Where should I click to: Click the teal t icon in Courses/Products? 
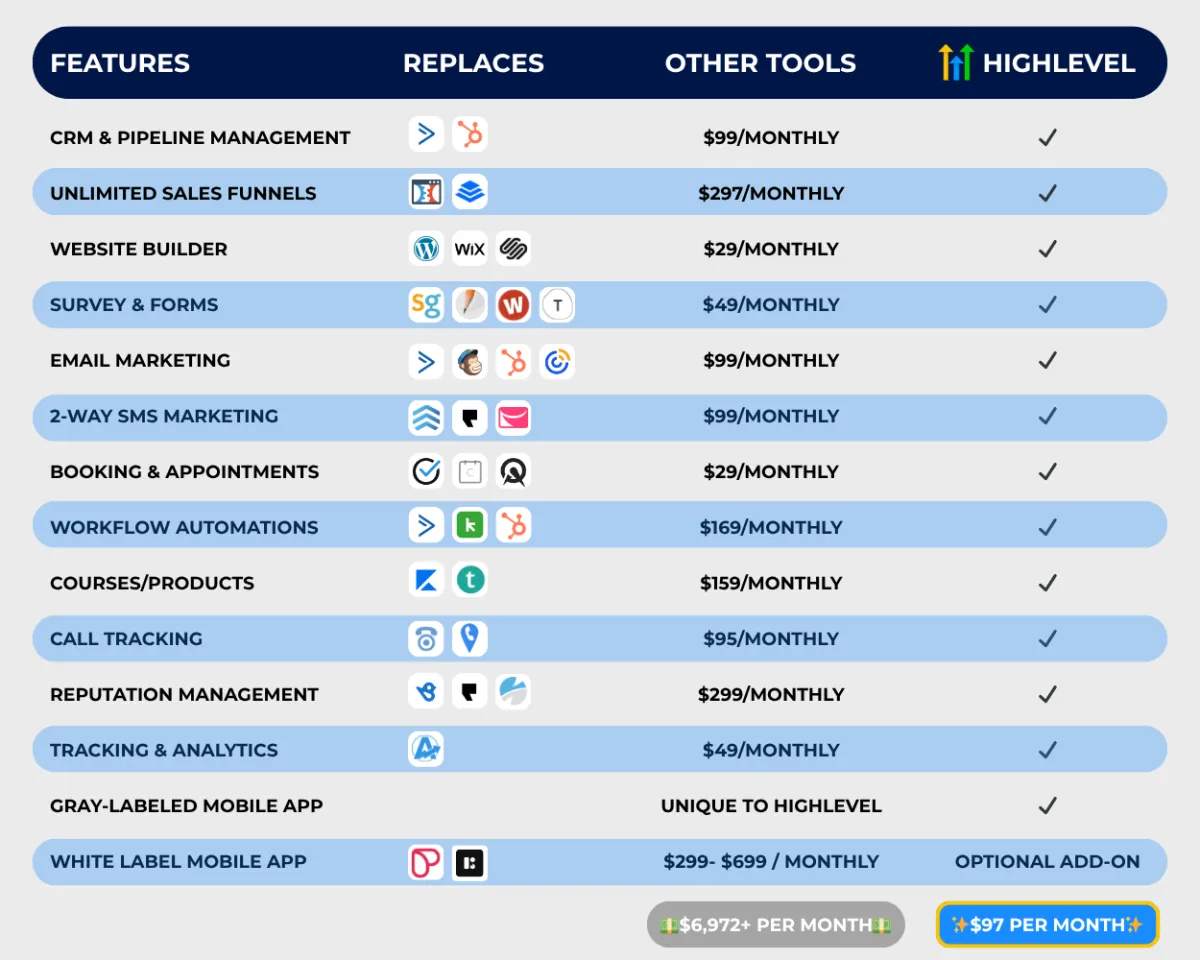coord(470,580)
